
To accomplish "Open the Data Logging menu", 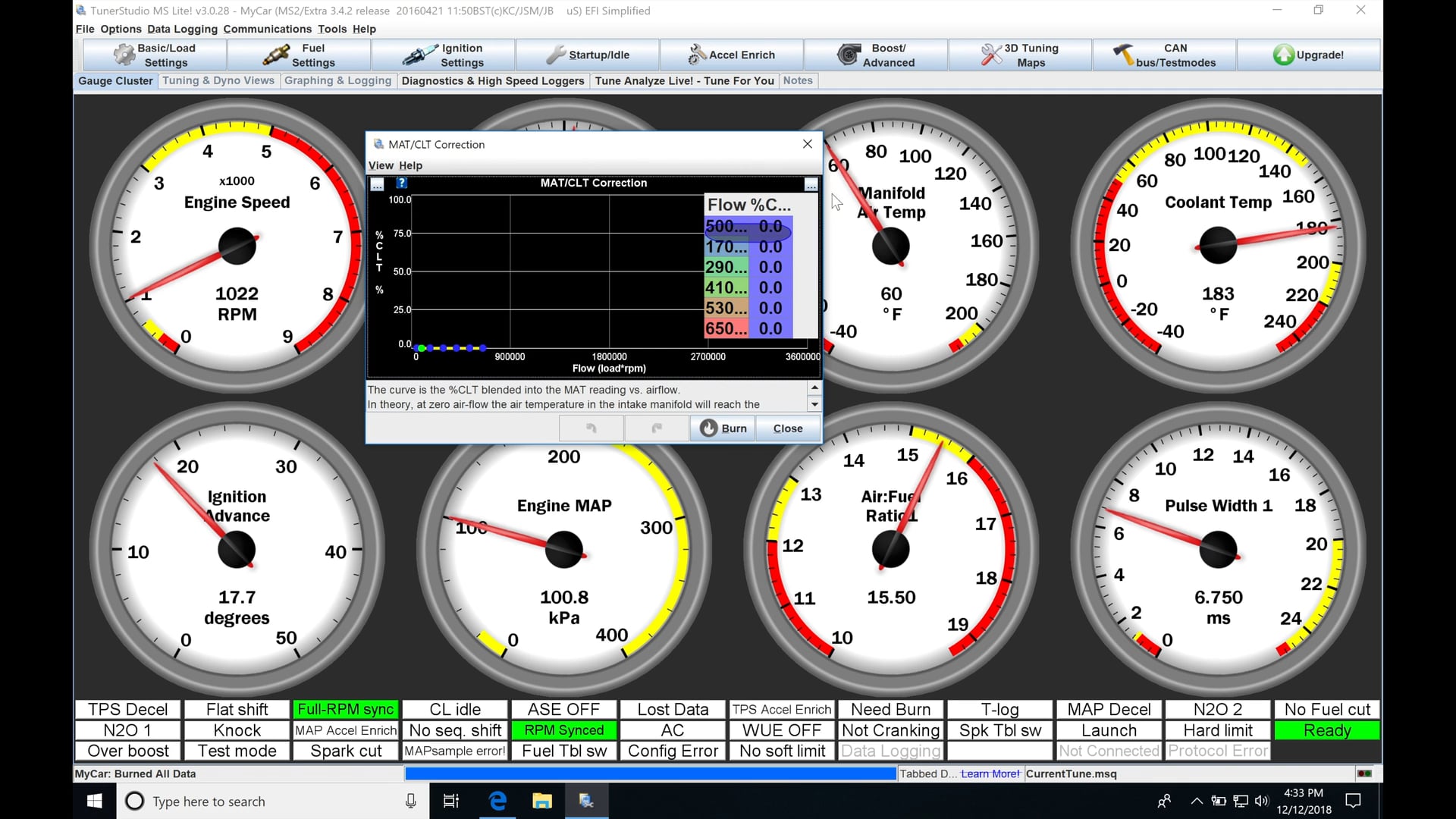I will tap(182, 29).
